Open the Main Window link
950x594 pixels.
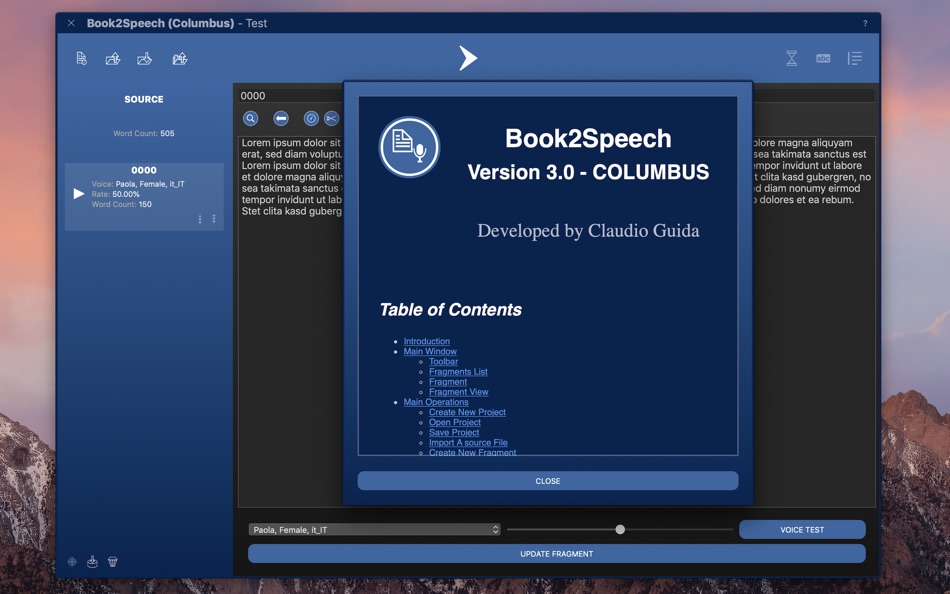point(430,352)
